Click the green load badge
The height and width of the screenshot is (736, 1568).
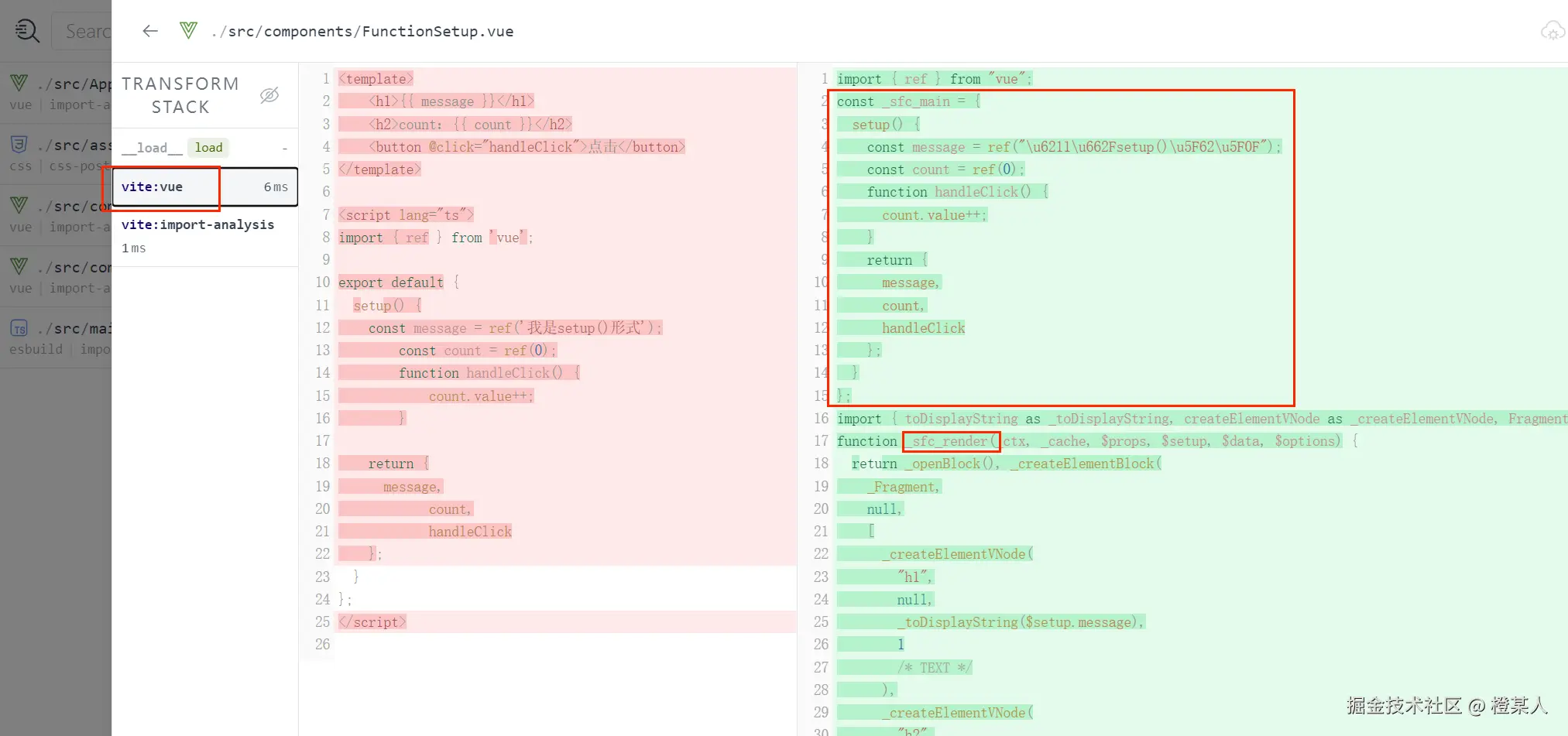pos(208,148)
